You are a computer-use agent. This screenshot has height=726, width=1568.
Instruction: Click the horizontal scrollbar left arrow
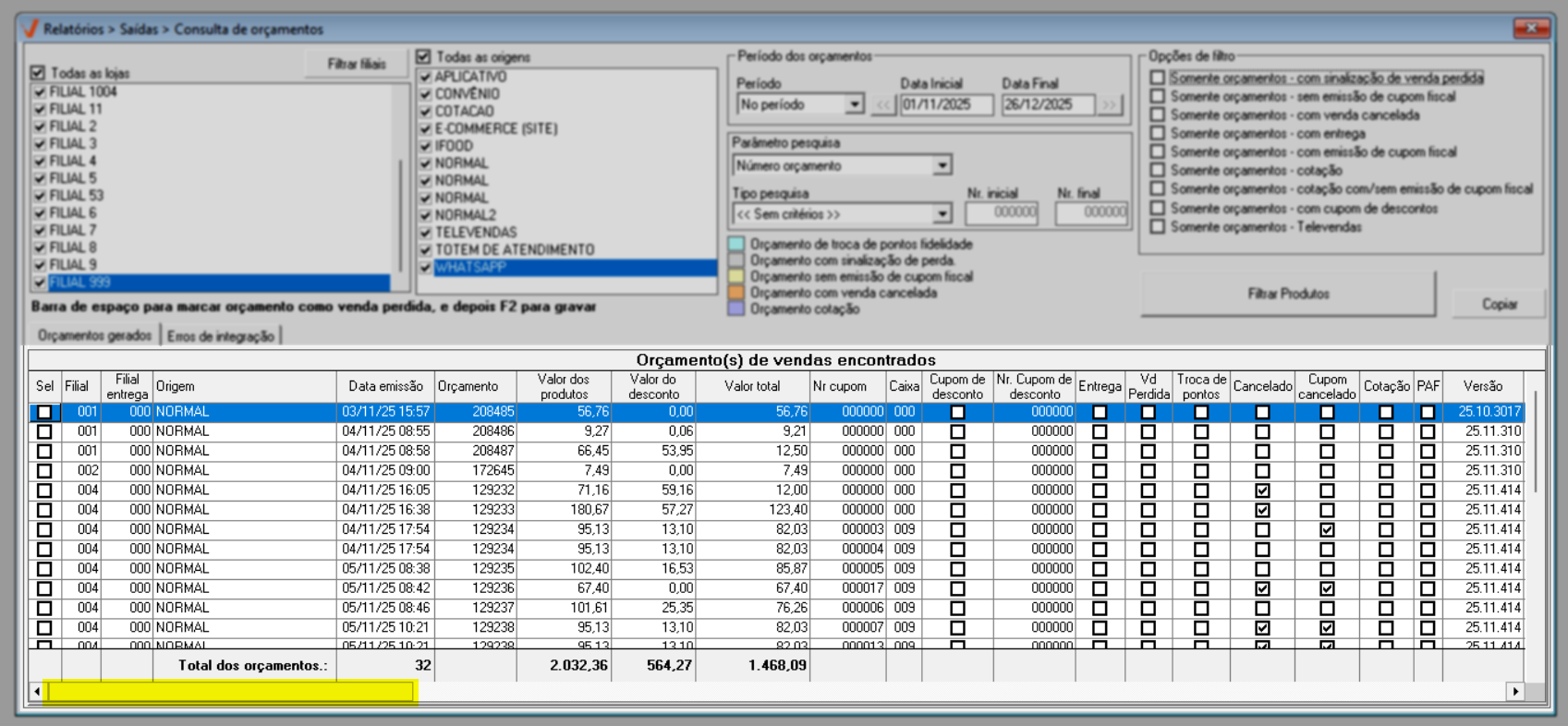tap(37, 691)
